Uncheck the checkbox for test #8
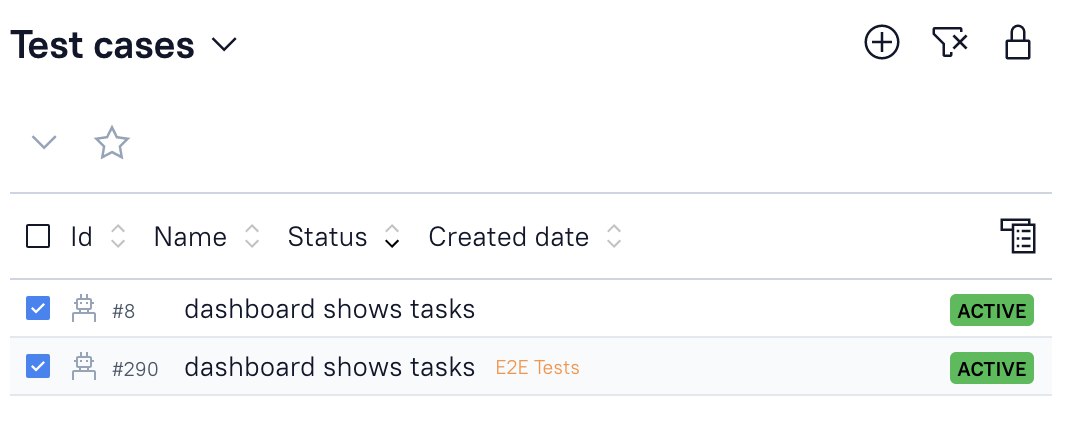1070x430 pixels. (38, 310)
